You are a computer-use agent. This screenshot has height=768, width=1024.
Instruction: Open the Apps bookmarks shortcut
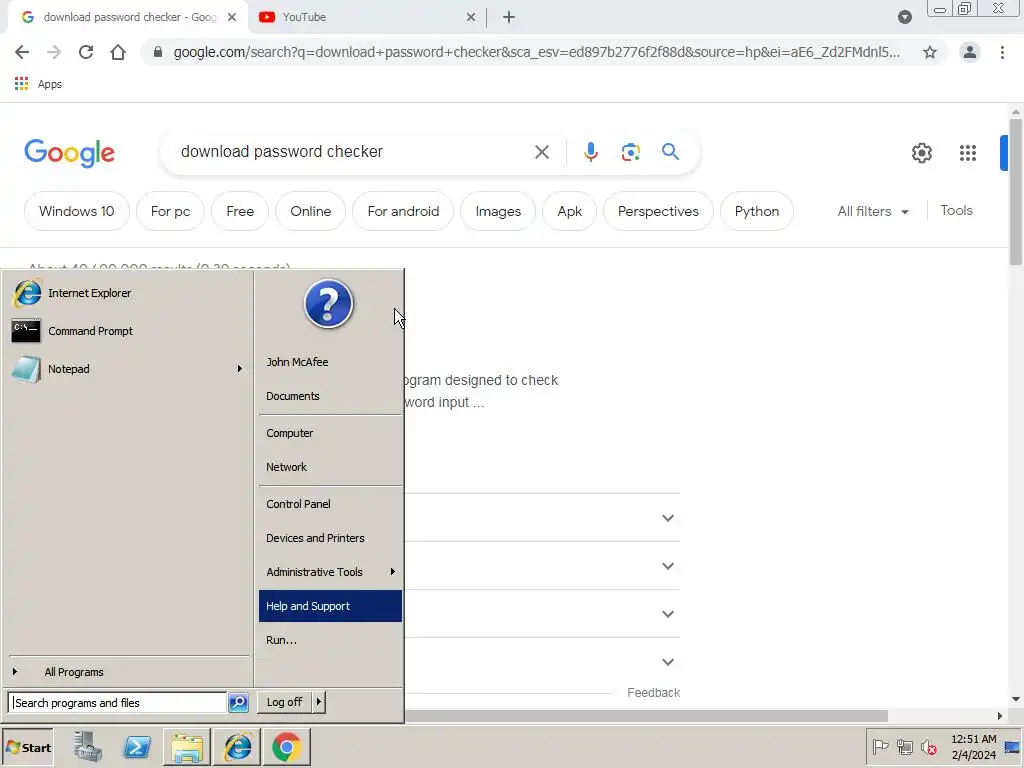(38, 84)
